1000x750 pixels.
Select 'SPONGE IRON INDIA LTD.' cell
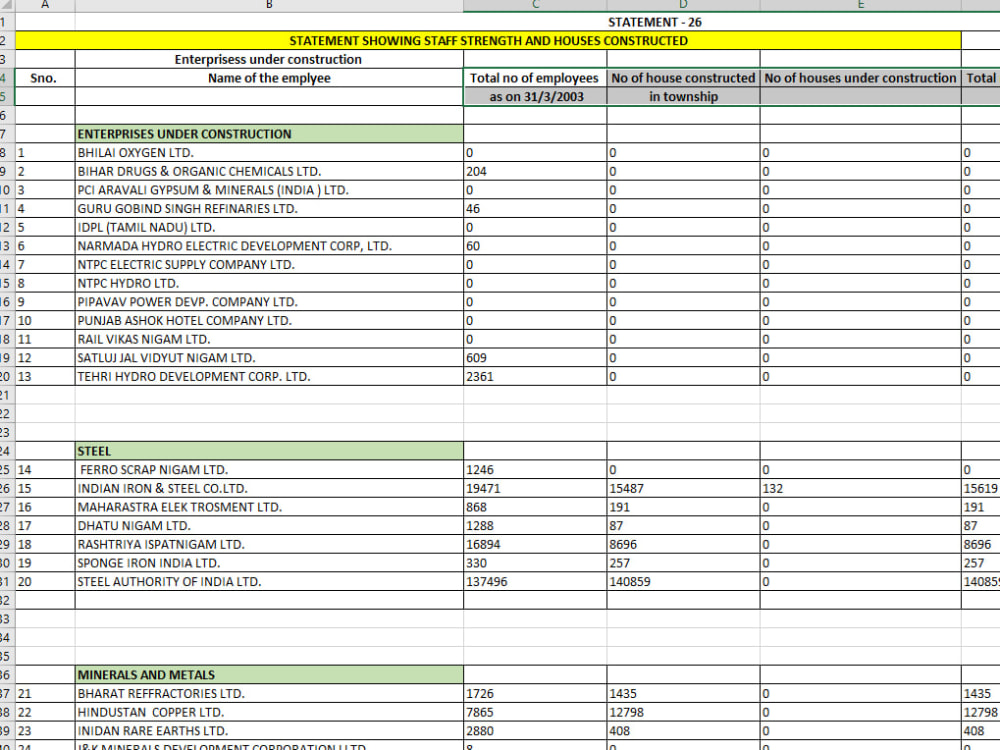pos(269,562)
